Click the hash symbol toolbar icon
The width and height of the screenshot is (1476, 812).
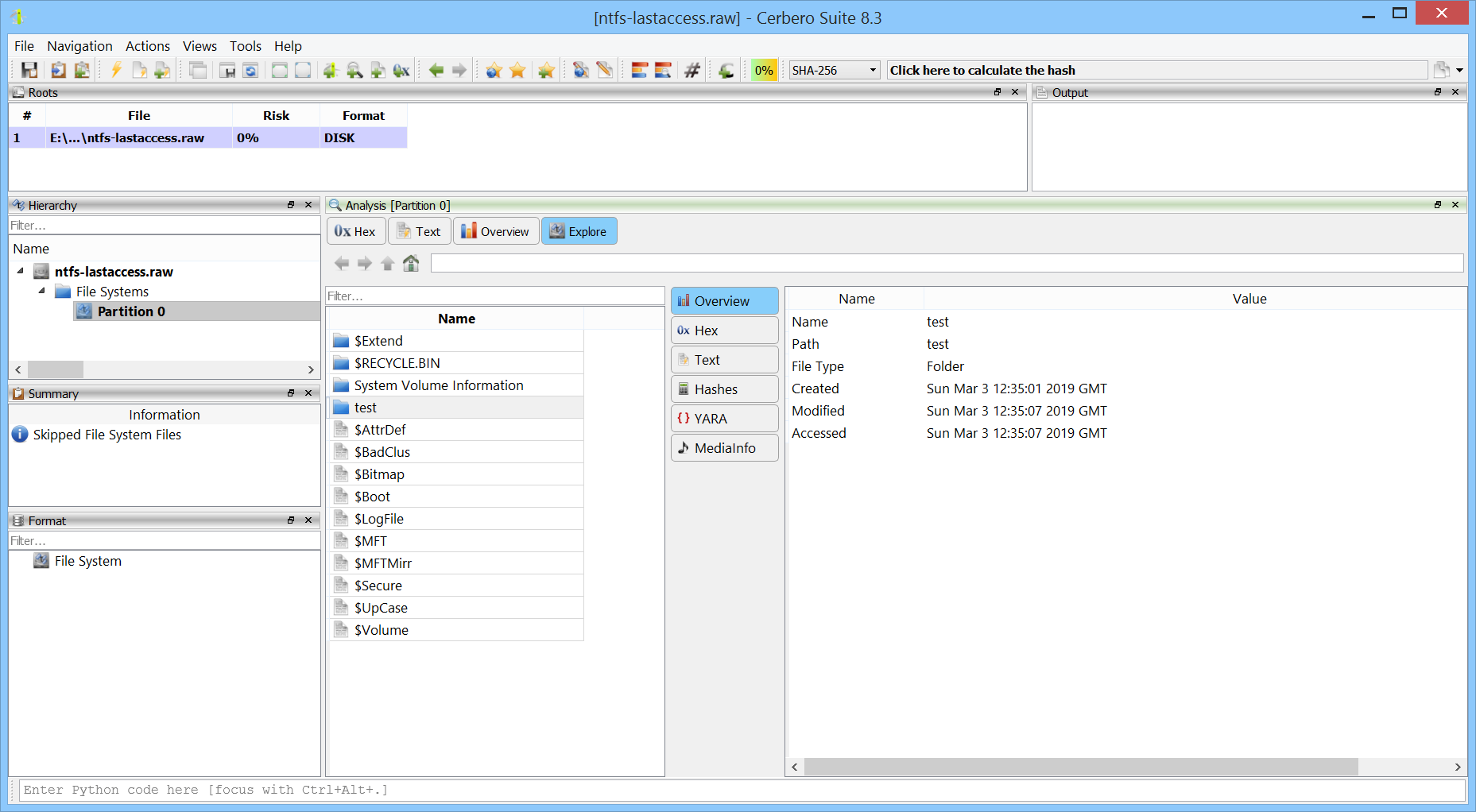coord(692,70)
